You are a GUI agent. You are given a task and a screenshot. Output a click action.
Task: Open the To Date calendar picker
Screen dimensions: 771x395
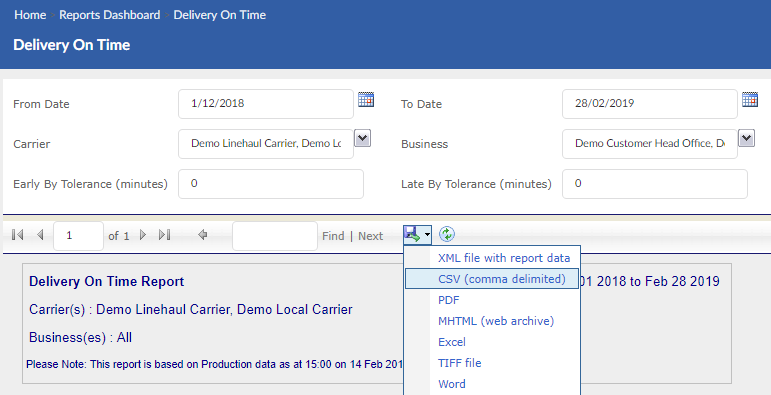(x=750, y=99)
